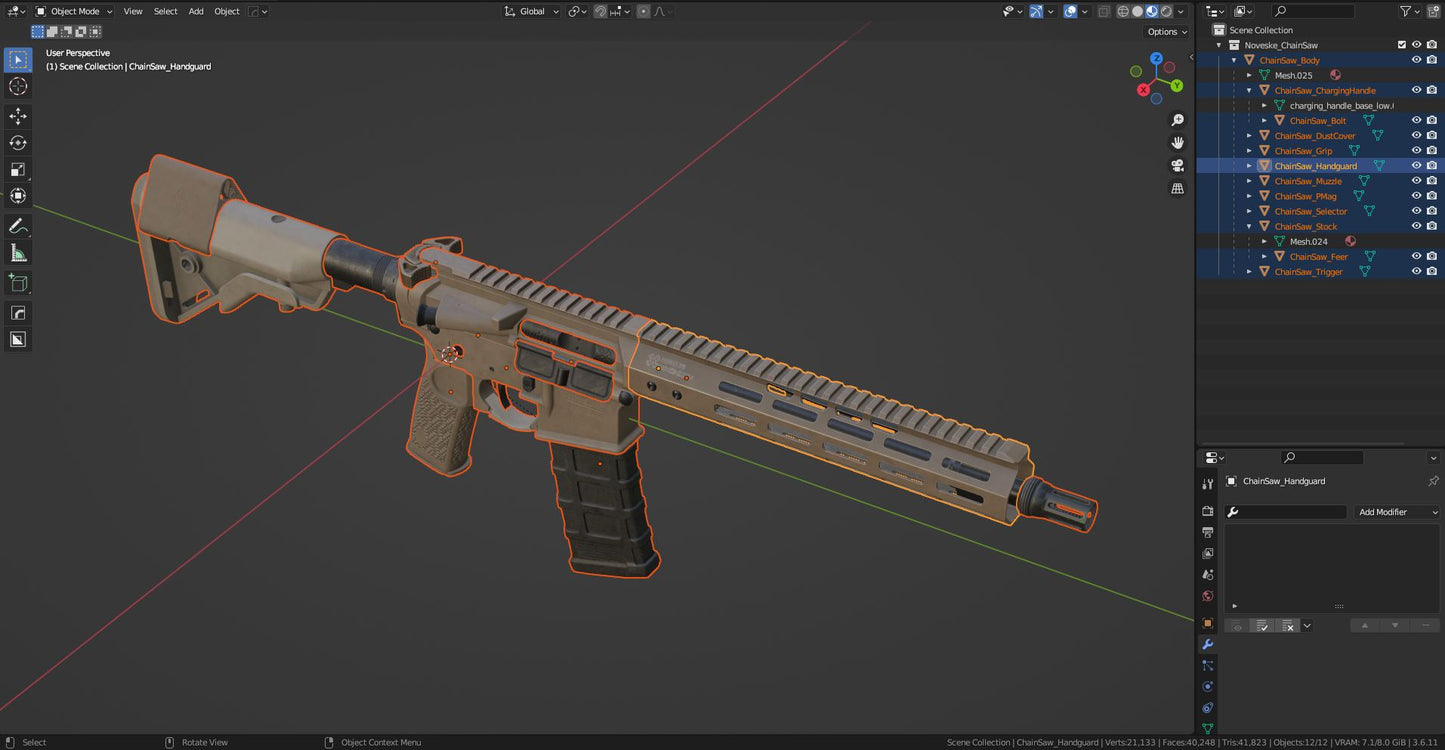Open the Object Mode dropdown
The image size is (1445, 750).
point(75,11)
